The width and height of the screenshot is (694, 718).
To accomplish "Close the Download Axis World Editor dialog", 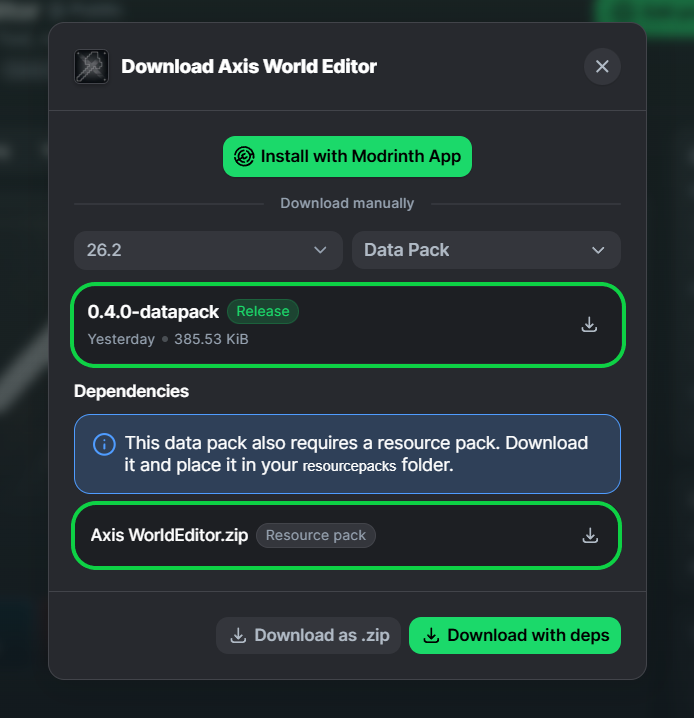I will pyautogui.click(x=602, y=66).
